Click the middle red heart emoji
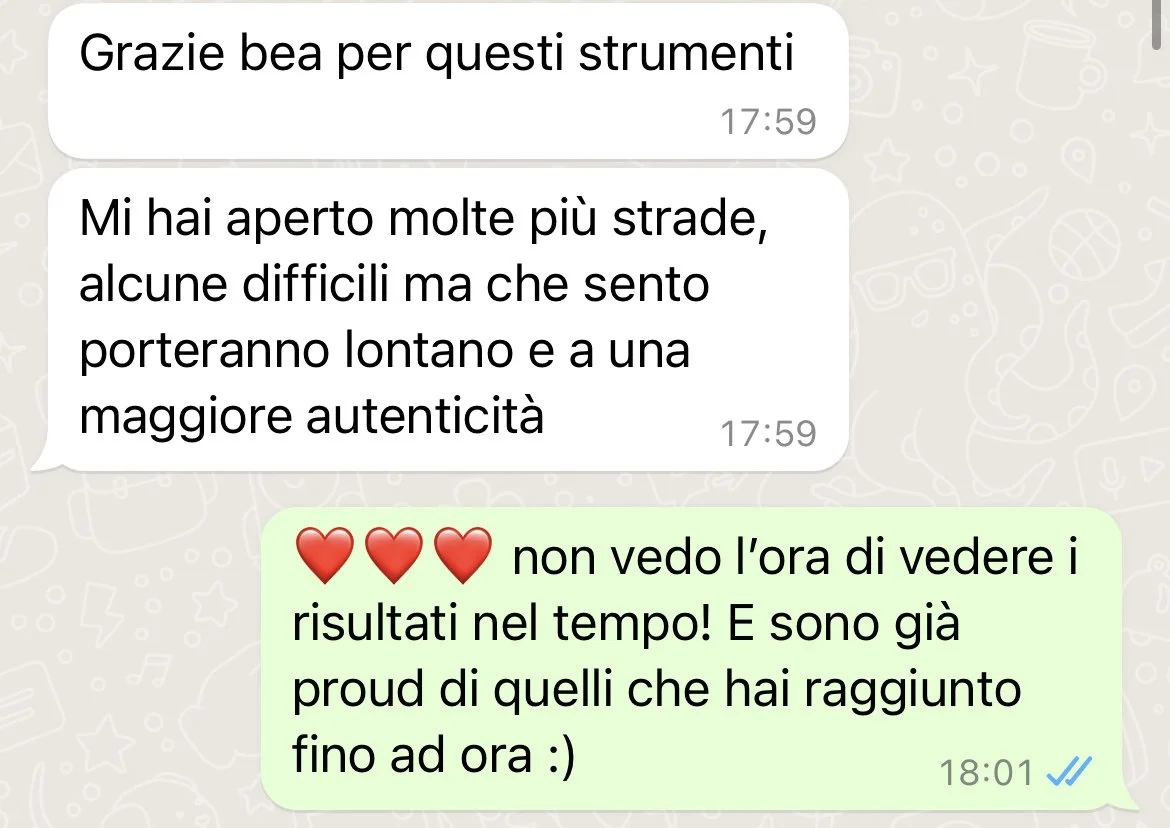Screen dimensions: 1170x828 click(x=393, y=555)
